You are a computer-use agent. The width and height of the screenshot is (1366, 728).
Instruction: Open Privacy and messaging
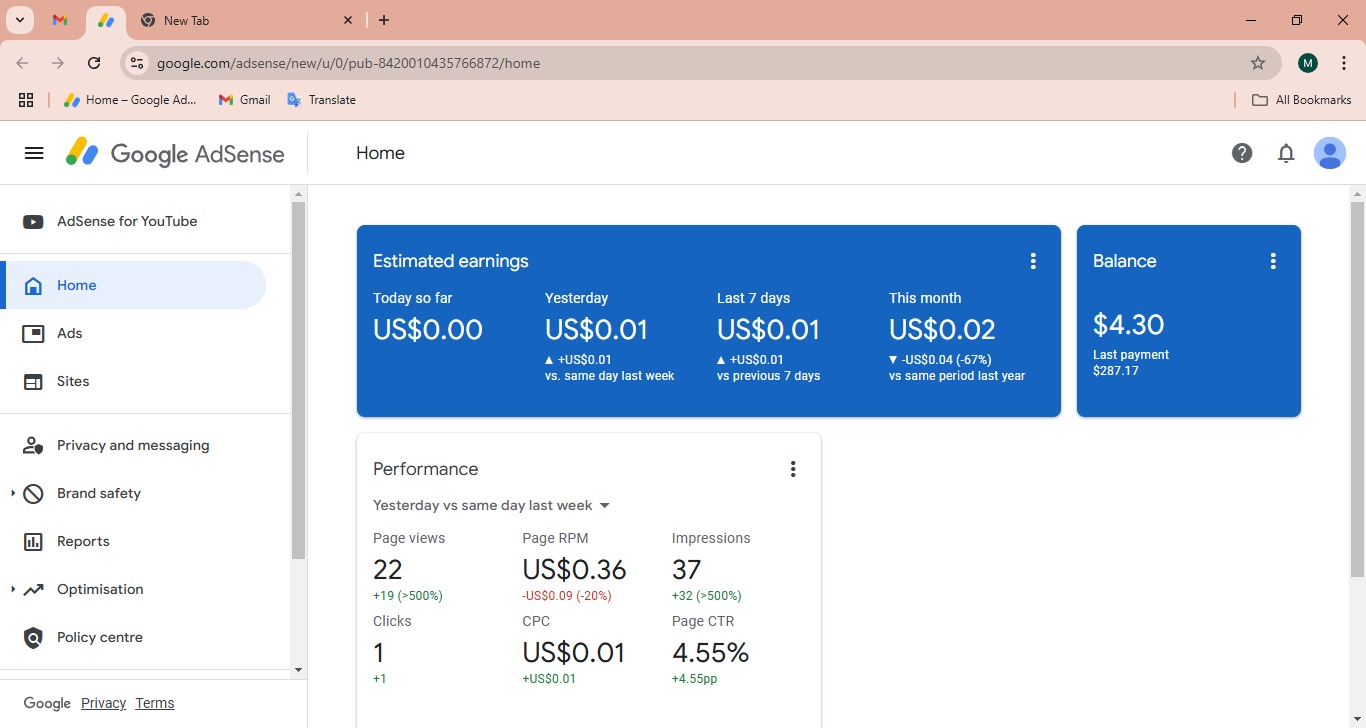coord(133,445)
